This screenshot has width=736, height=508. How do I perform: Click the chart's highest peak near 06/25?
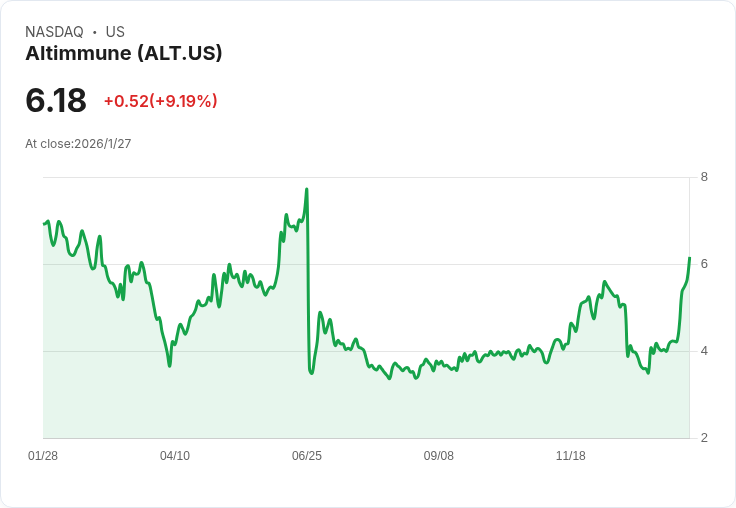306,189
